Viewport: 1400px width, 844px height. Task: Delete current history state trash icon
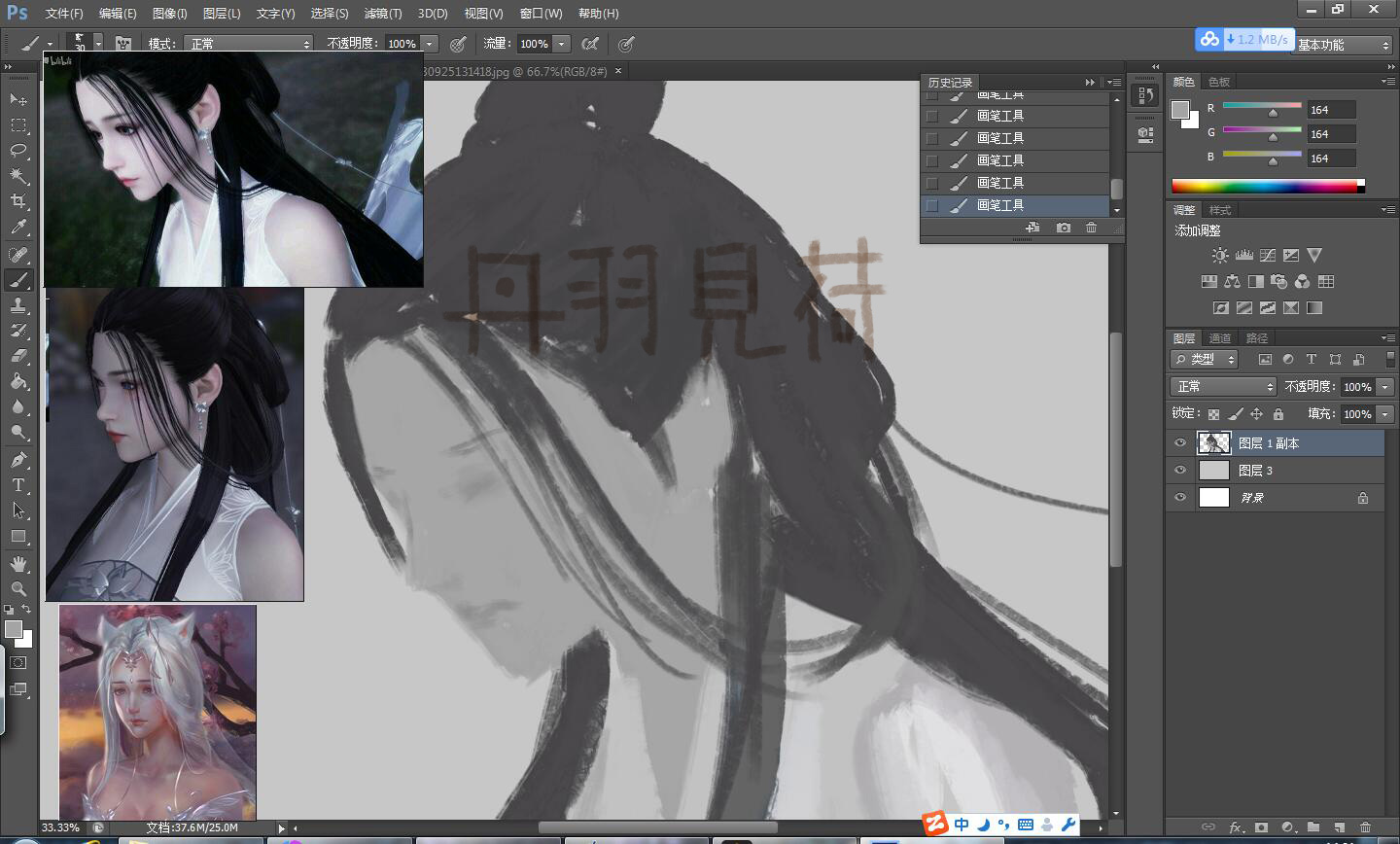pyautogui.click(x=1091, y=228)
